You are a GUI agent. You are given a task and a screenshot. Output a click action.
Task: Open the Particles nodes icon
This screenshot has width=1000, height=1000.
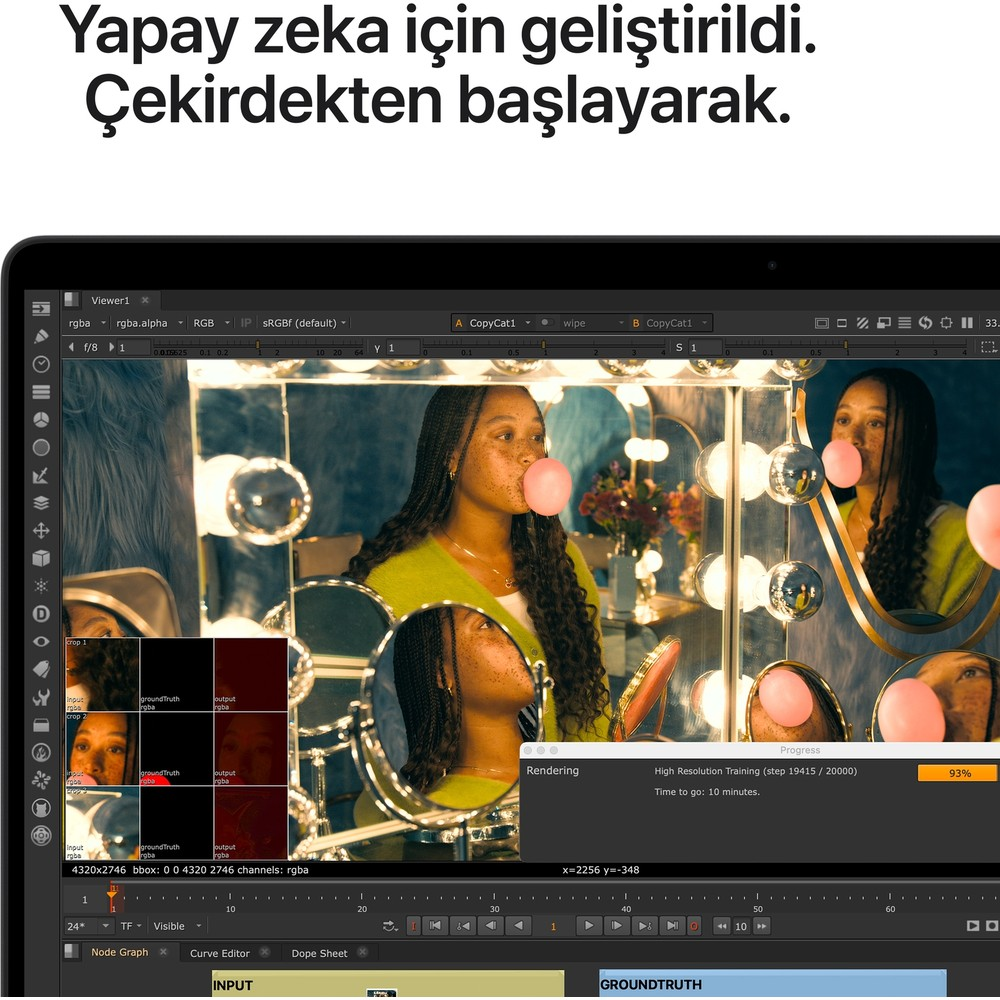(x=41, y=585)
